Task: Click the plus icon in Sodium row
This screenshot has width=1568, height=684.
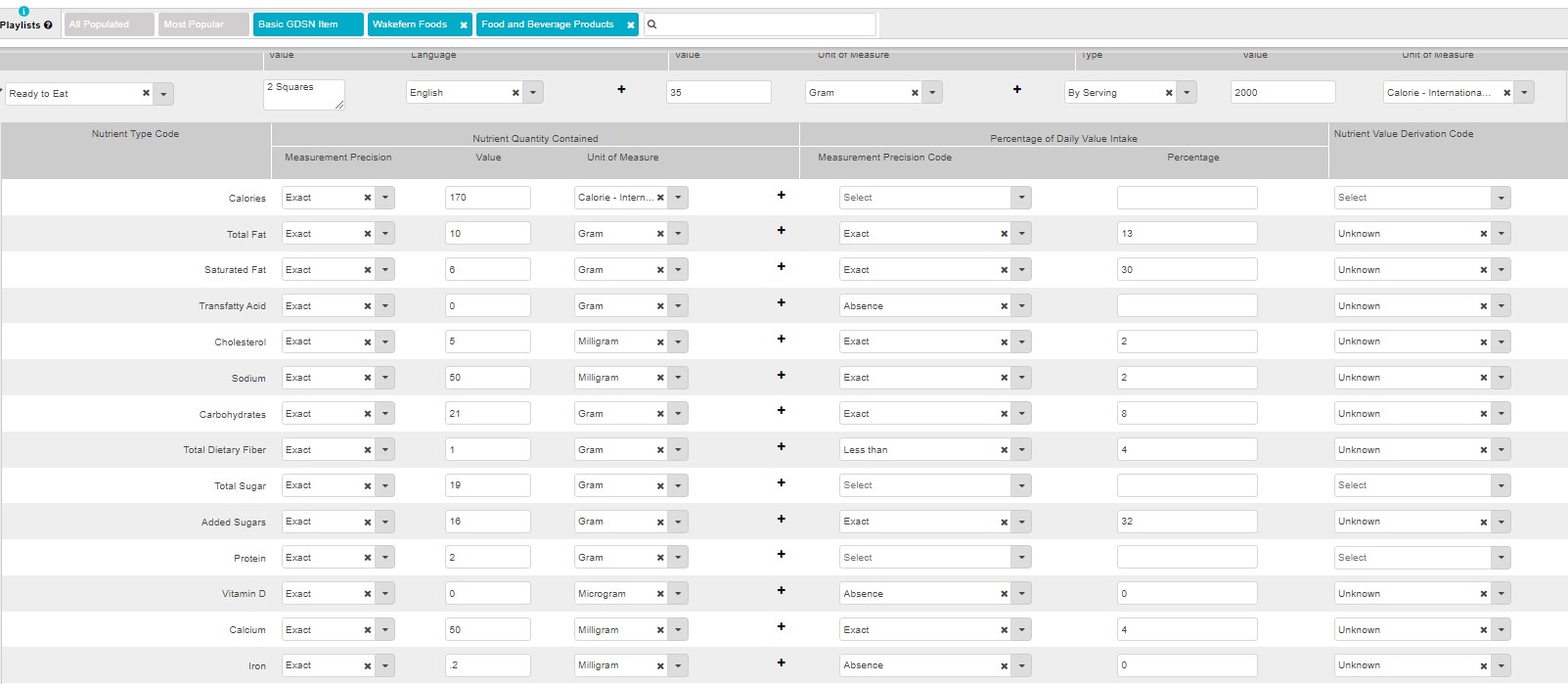Action: (781, 376)
